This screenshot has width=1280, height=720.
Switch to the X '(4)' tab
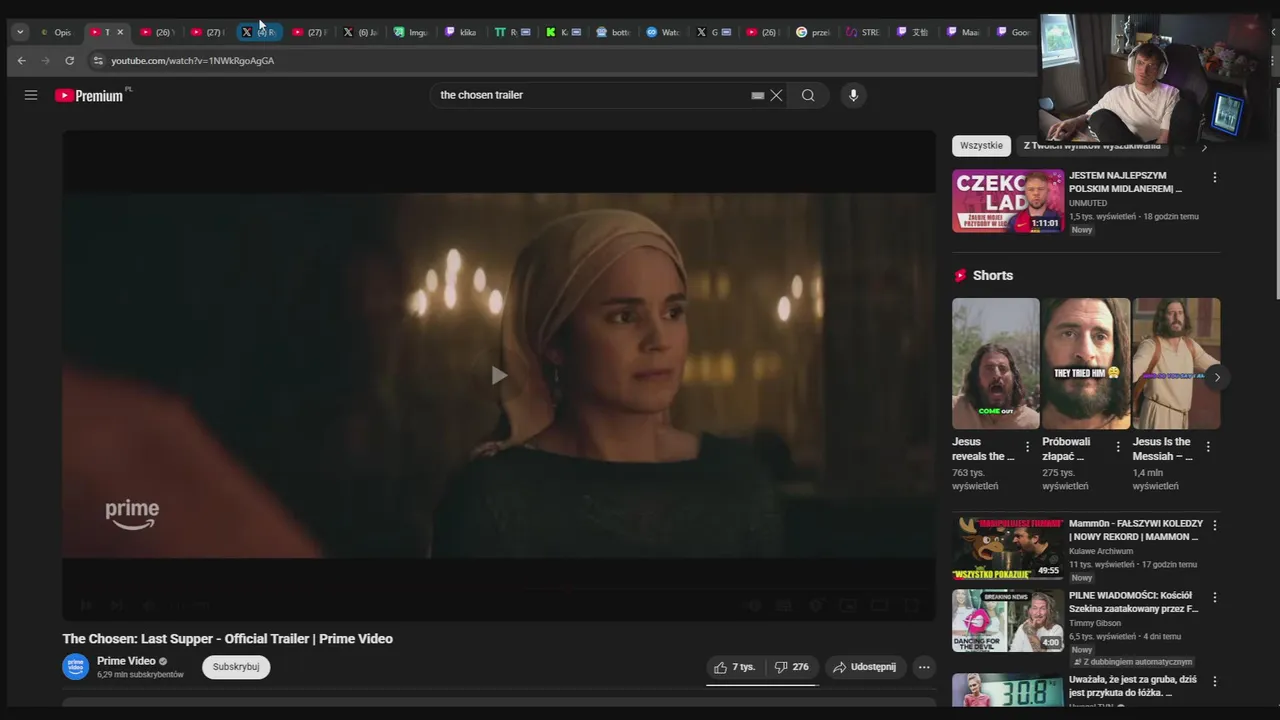point(258,32)
